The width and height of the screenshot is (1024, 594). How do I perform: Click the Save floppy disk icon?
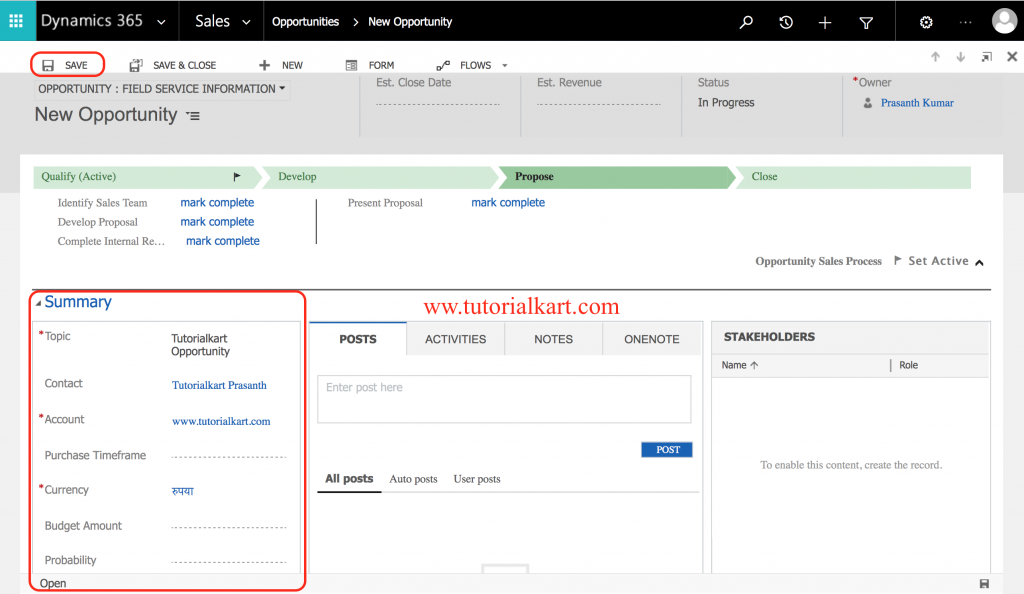click(x=48, y=65)
